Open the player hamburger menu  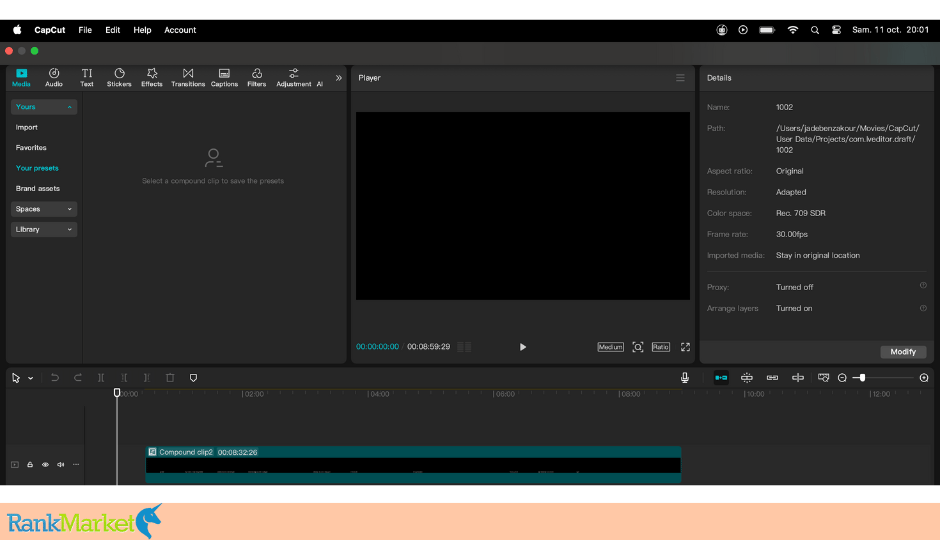coord(680,78)
